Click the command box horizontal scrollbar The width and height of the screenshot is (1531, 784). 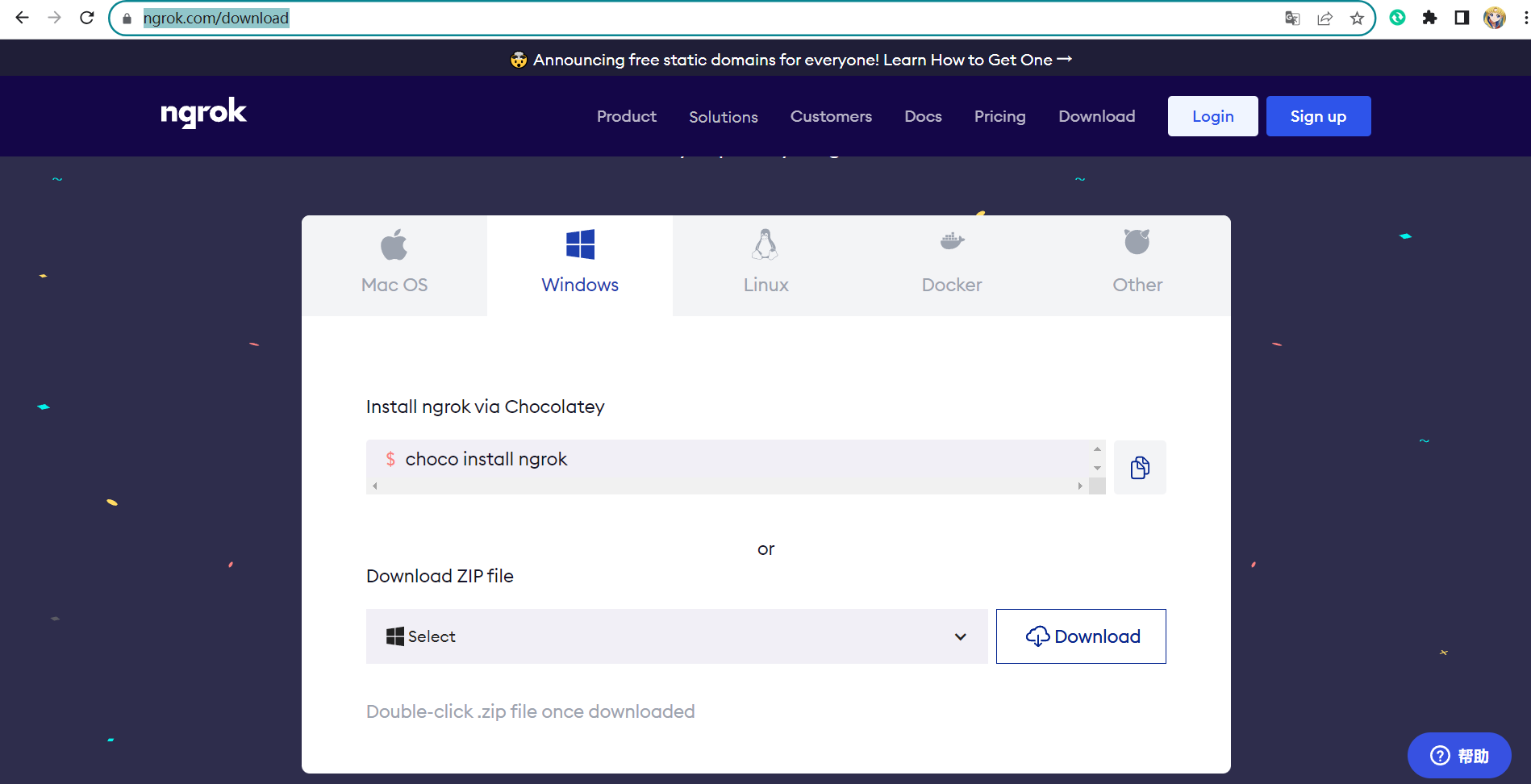[726, 486]
